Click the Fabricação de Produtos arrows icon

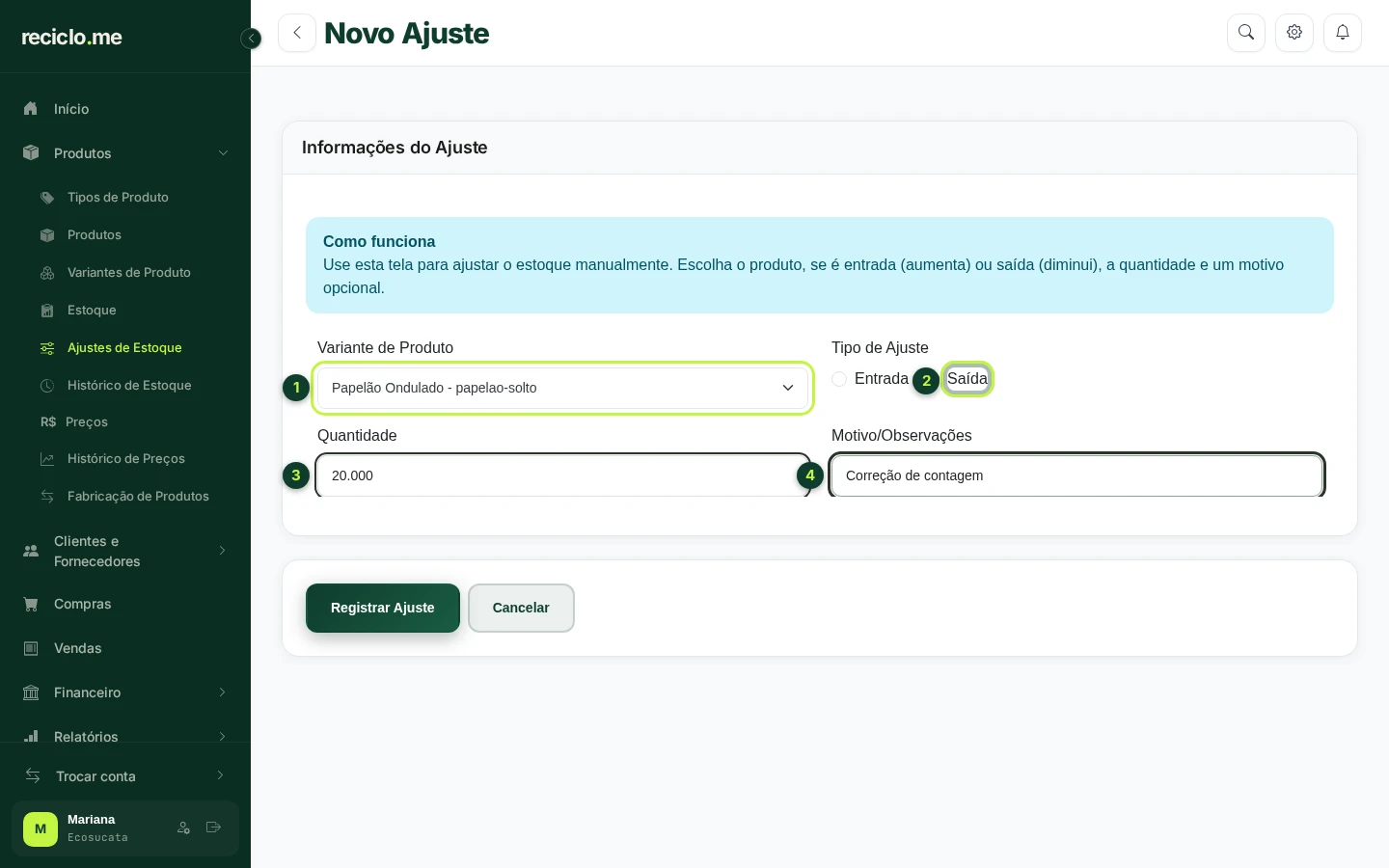point(47,497)
